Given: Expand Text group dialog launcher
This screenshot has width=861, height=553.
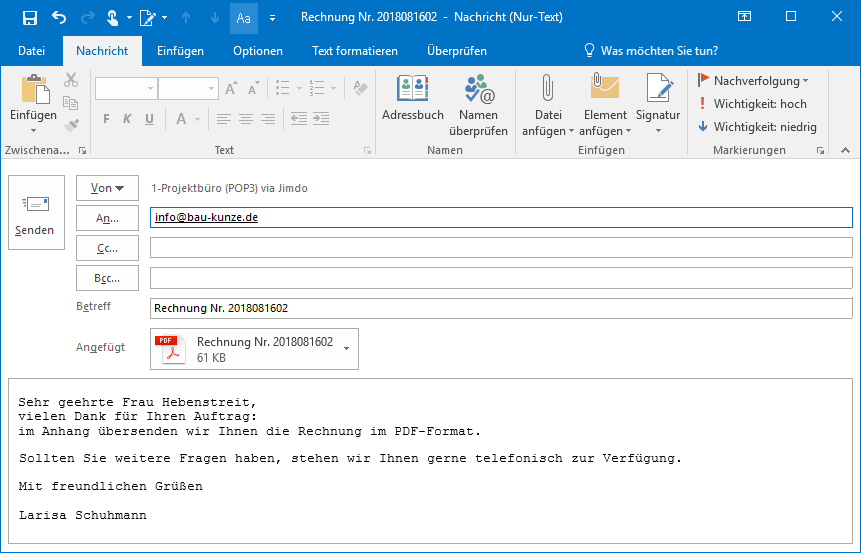Looking at the screenshot, I should click(x=367, y=150).
